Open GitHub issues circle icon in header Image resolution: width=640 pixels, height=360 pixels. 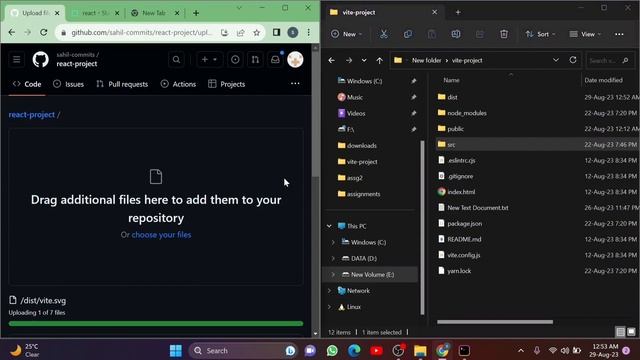[235, 60]
